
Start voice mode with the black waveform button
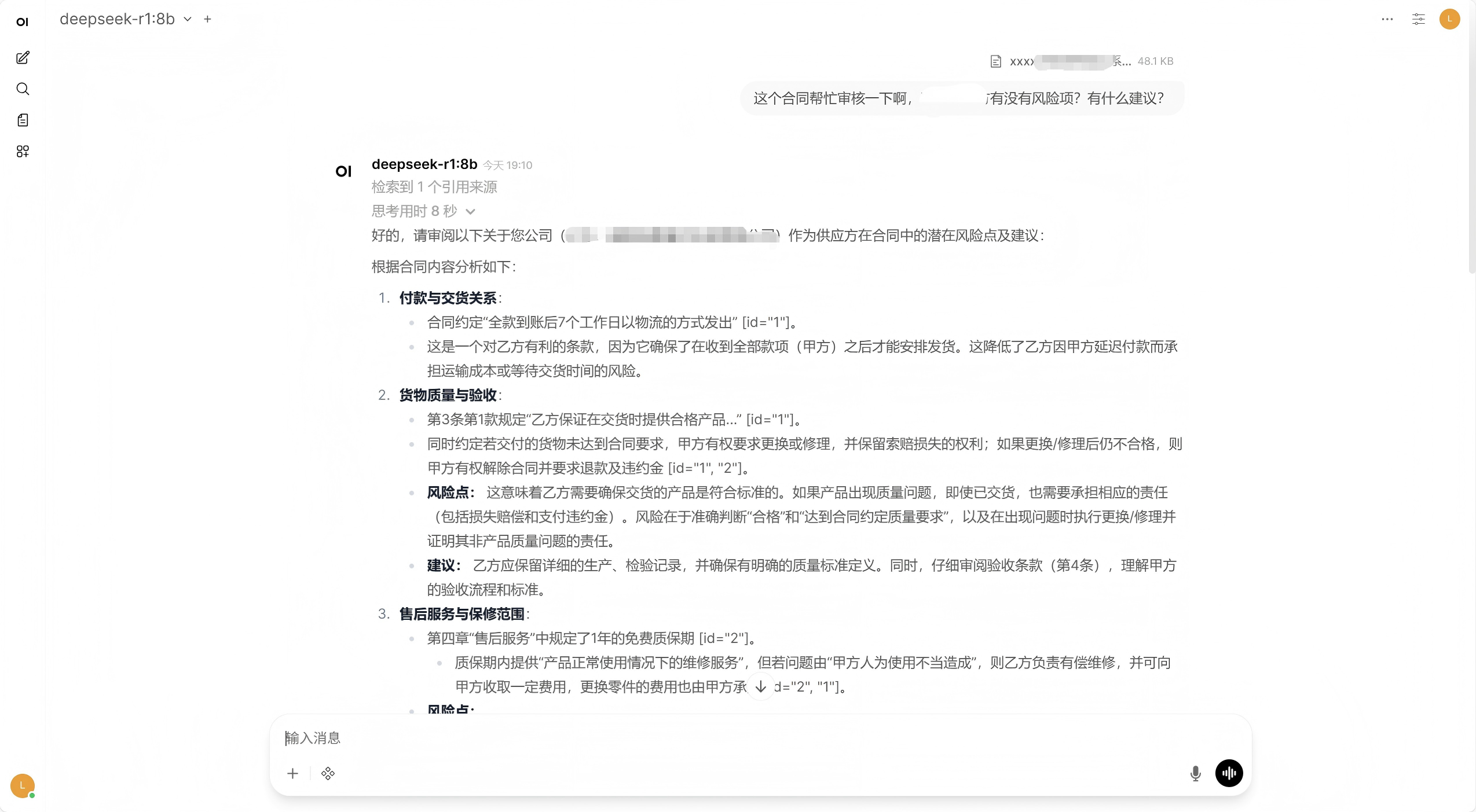point(1229,773)
